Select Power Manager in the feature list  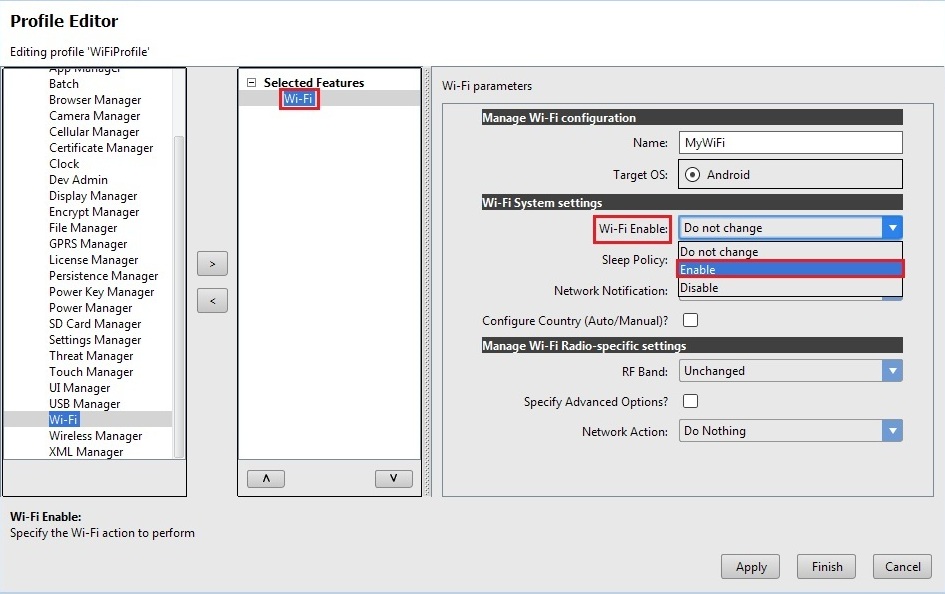pyautogui.click(x=91, y=308)
